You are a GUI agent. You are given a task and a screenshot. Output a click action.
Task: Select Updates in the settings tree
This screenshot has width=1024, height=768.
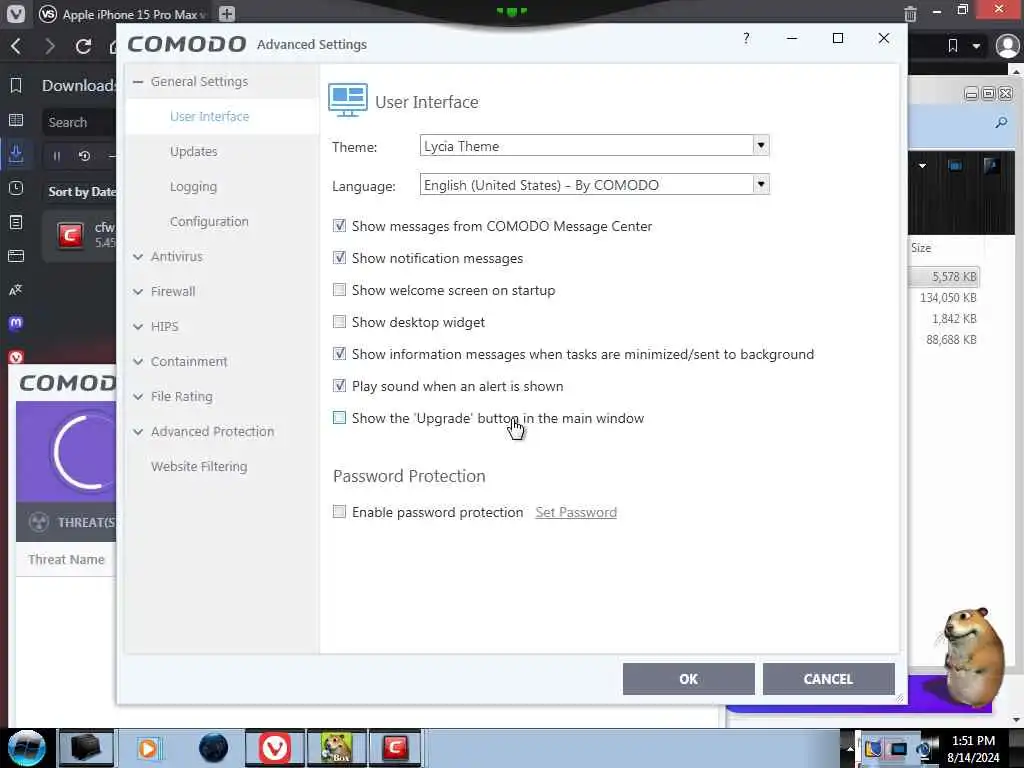pyautogui.click(x=193, y=152)
